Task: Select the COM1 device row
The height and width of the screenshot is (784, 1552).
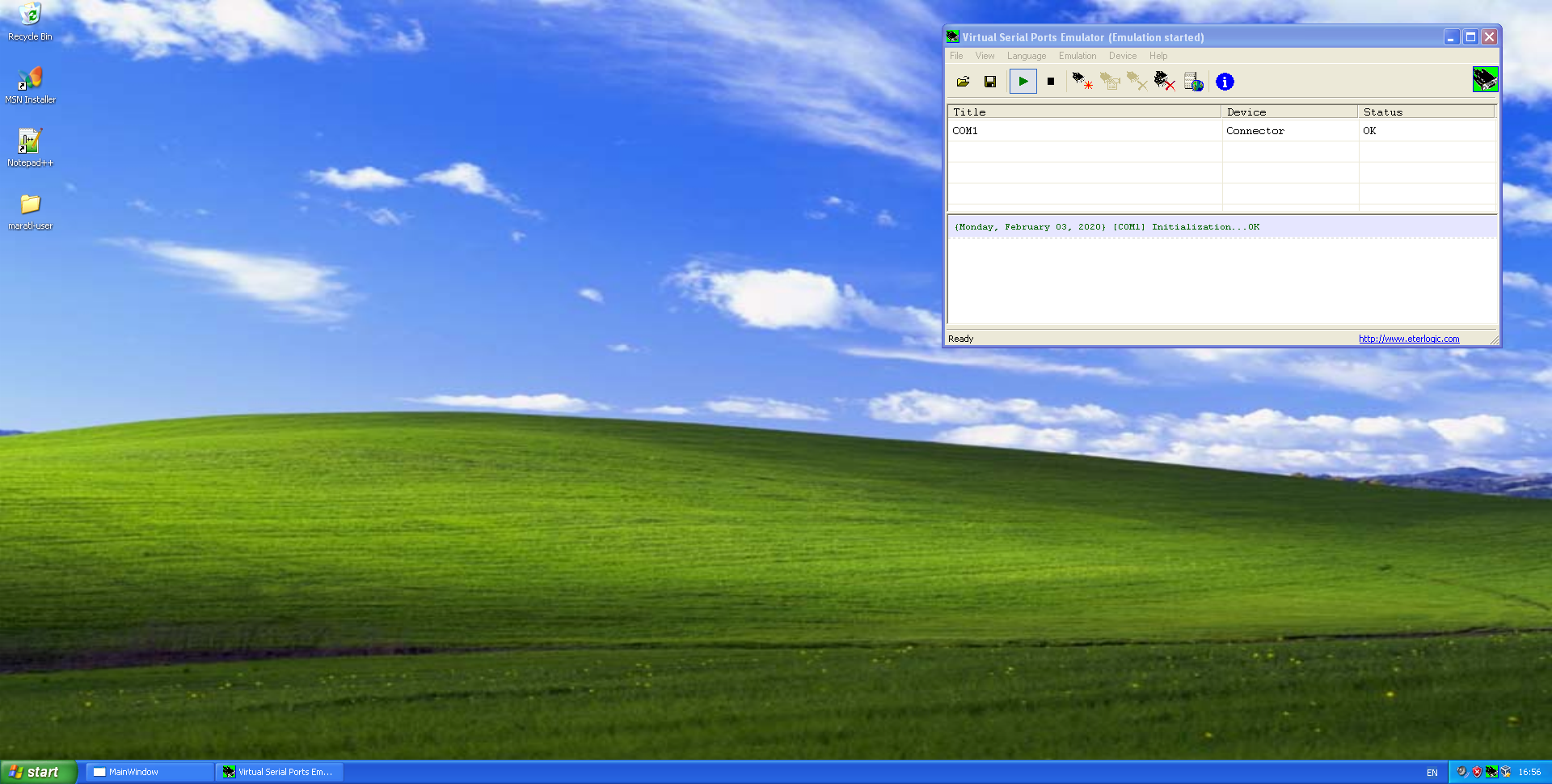Action: point(1222,131)
